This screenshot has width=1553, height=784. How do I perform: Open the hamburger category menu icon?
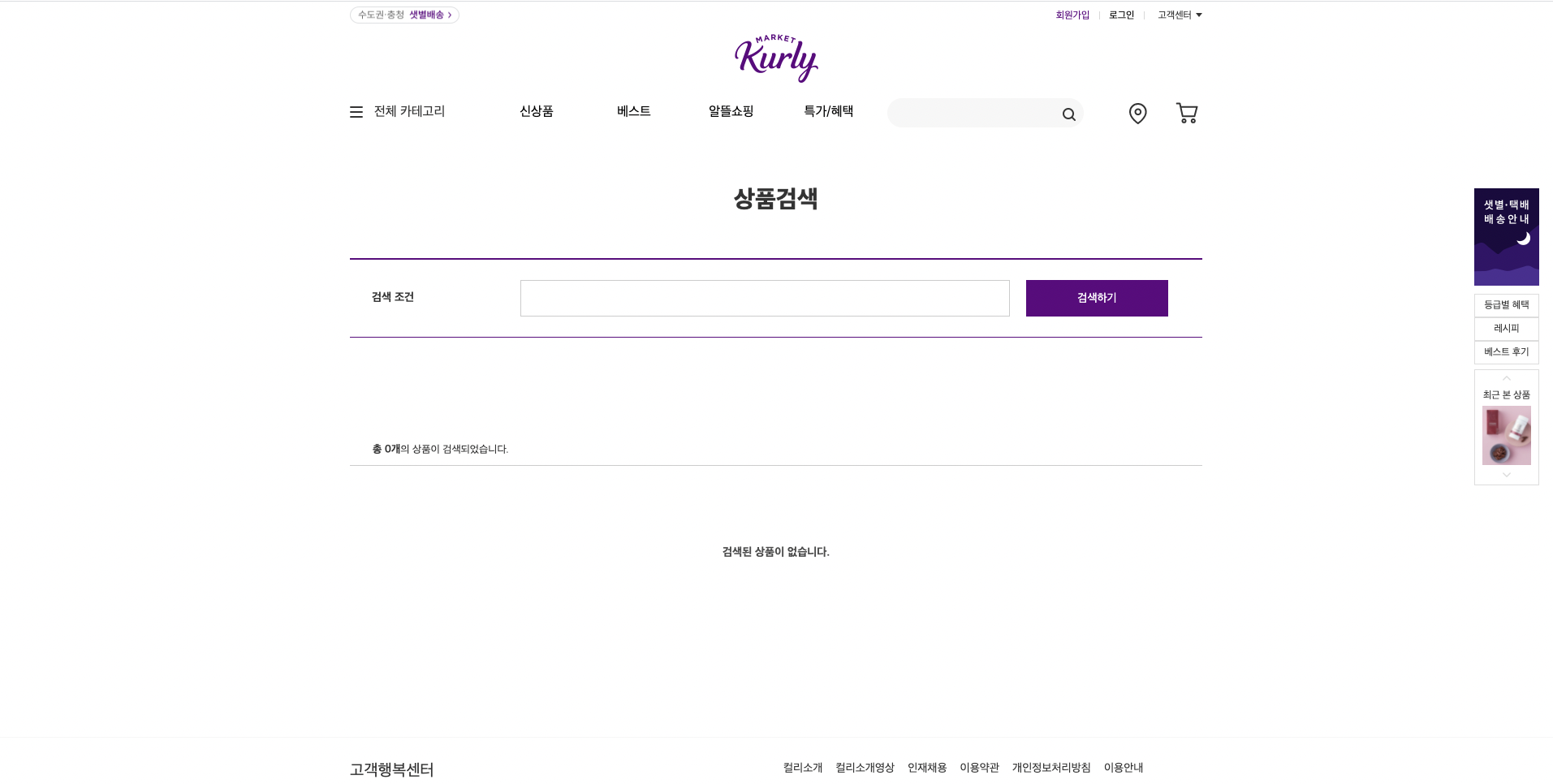[356, 111]
